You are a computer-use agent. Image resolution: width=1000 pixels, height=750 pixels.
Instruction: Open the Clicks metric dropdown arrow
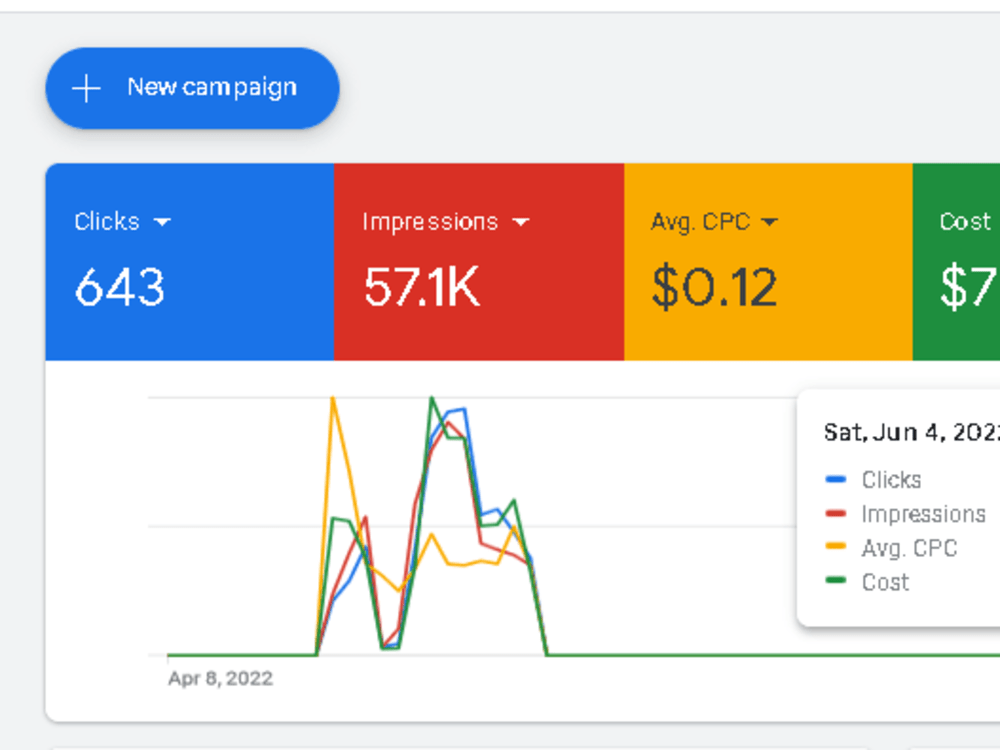(x=163, y=222)
